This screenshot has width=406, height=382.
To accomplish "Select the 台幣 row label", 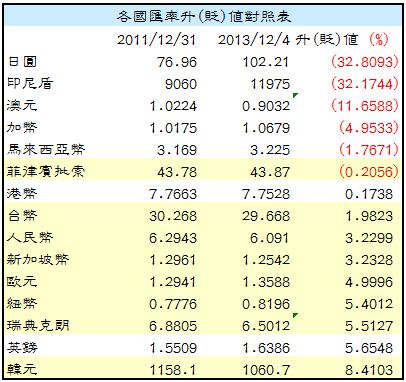I will (22, 216).
